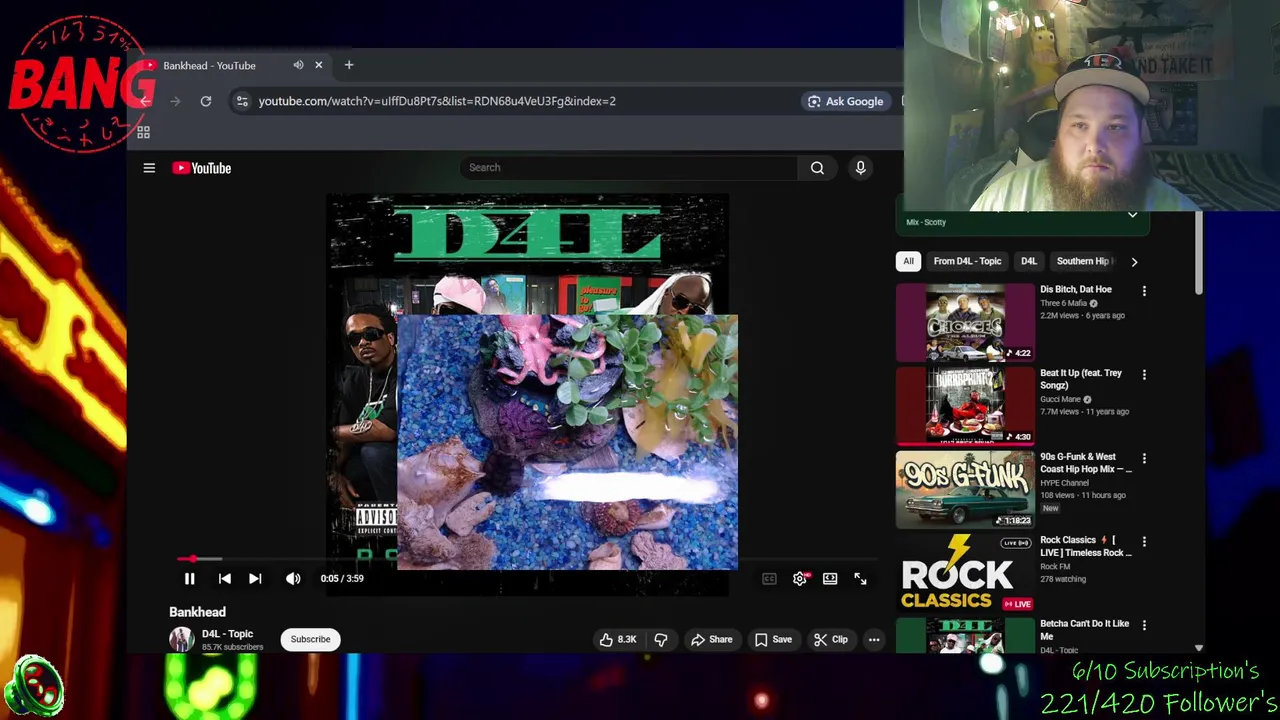
Task: Toggle closed captions on the player
Action: [769, 578]
